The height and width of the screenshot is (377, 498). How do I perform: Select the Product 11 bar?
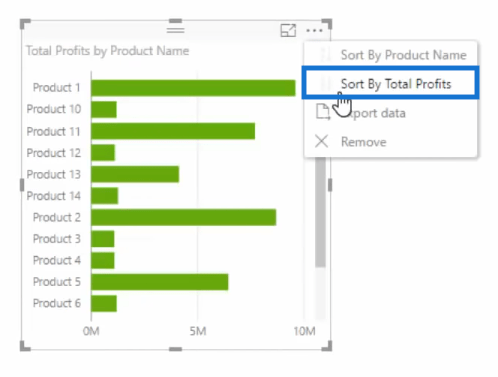pos(173,131)
